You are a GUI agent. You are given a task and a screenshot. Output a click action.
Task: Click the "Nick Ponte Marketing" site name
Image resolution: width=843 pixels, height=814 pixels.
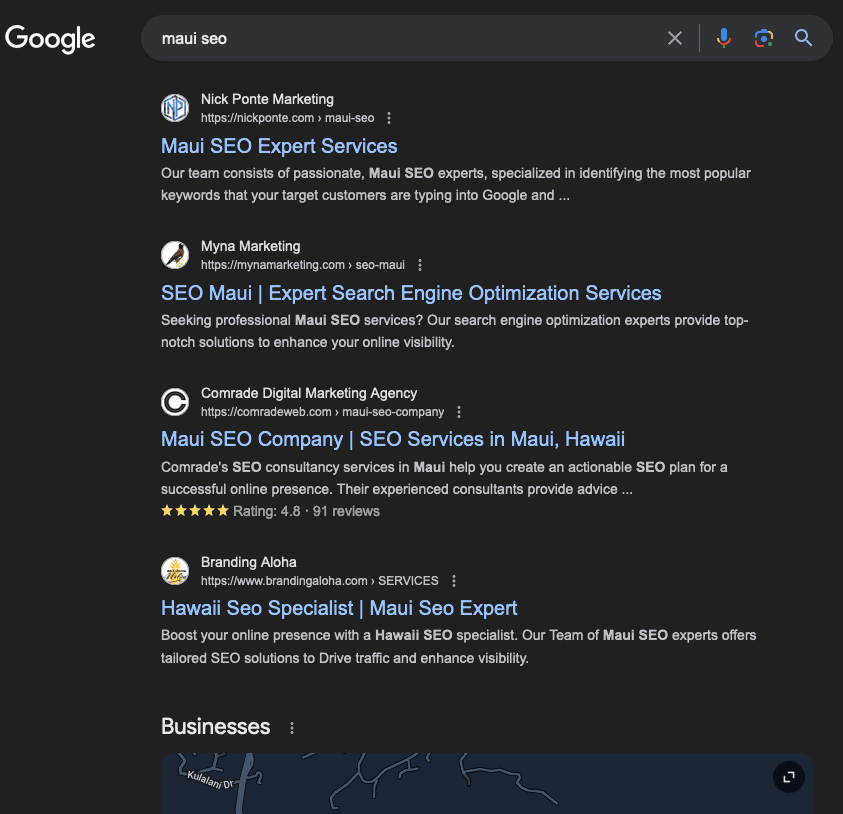pos(267,99)
